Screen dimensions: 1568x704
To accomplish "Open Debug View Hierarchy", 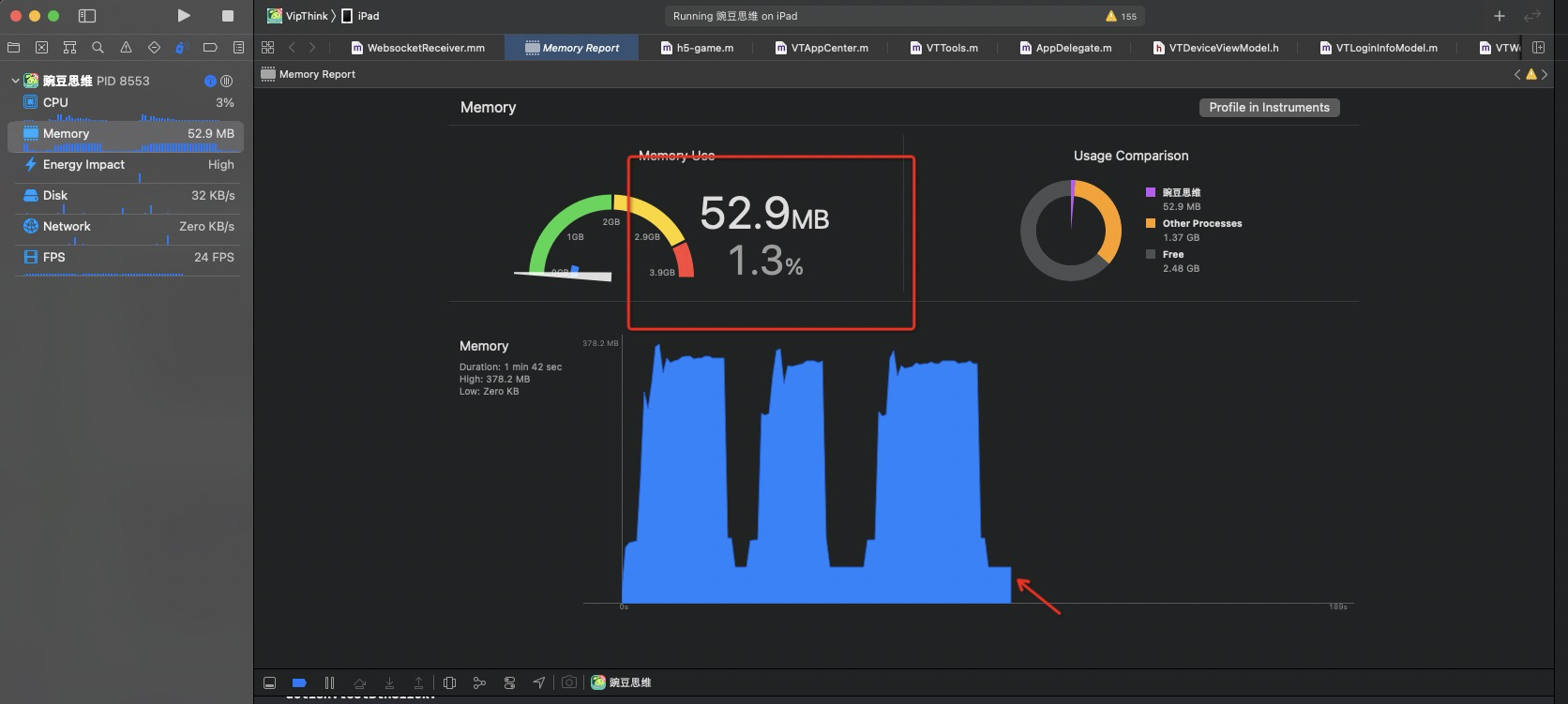I will coord(449,682).
